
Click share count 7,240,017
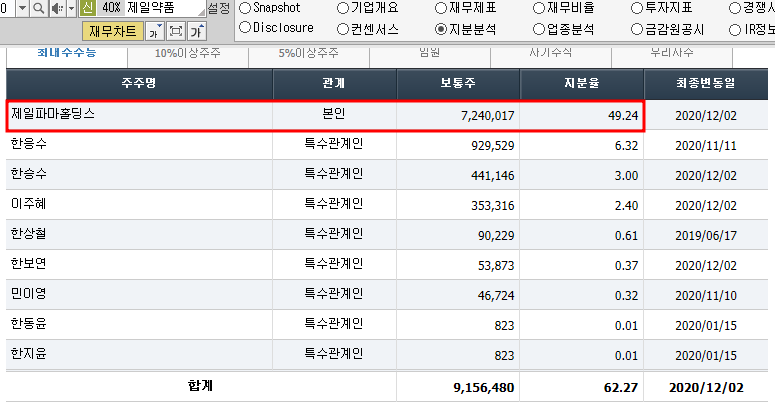point(487,116)
